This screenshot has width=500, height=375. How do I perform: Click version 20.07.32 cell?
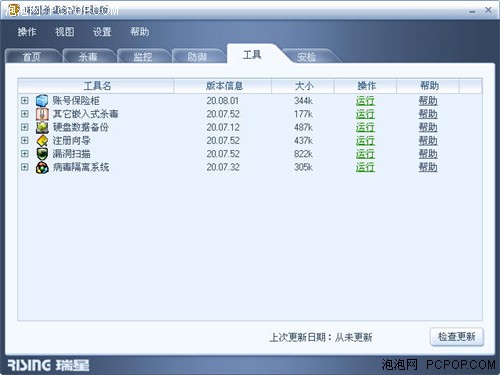(x=223, y=167)
